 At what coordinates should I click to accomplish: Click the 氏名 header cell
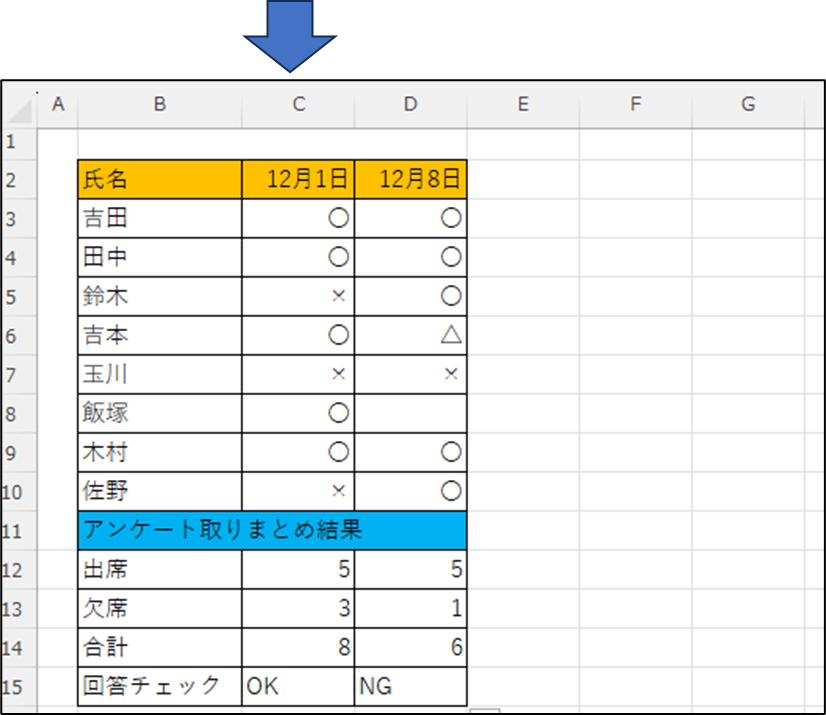pos(160,179)
